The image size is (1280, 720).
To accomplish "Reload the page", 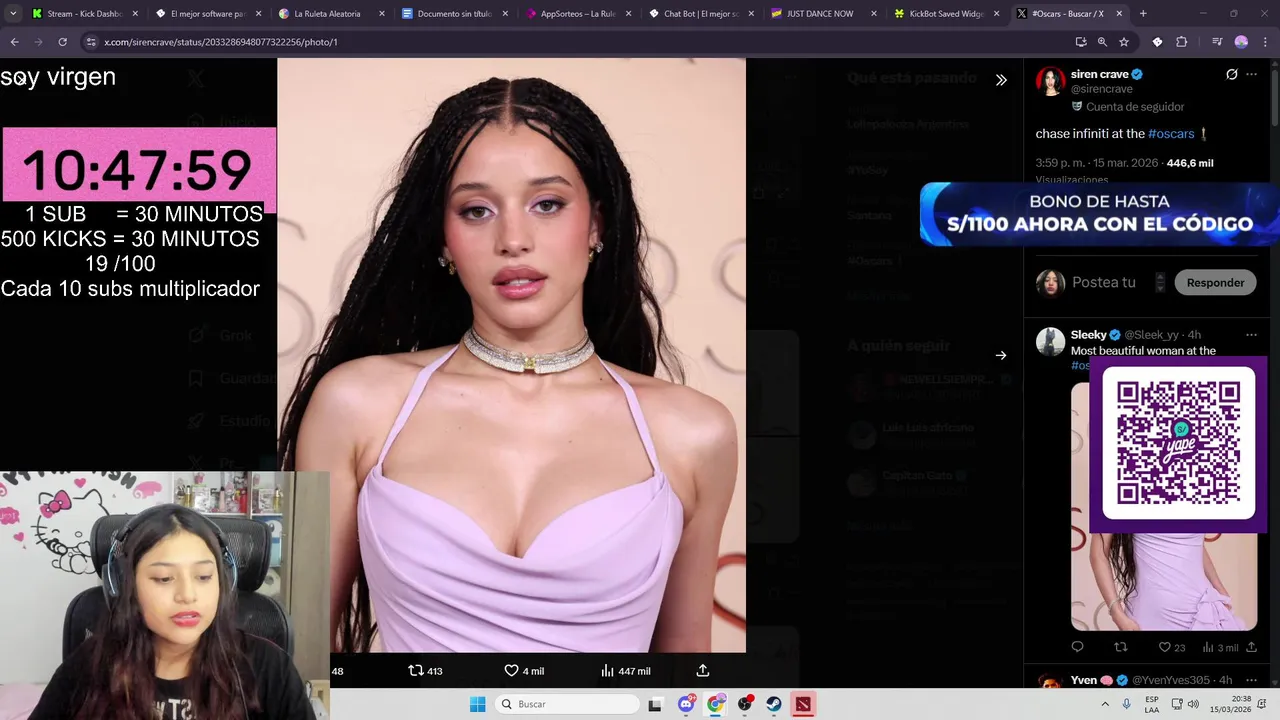I will 62,42.
